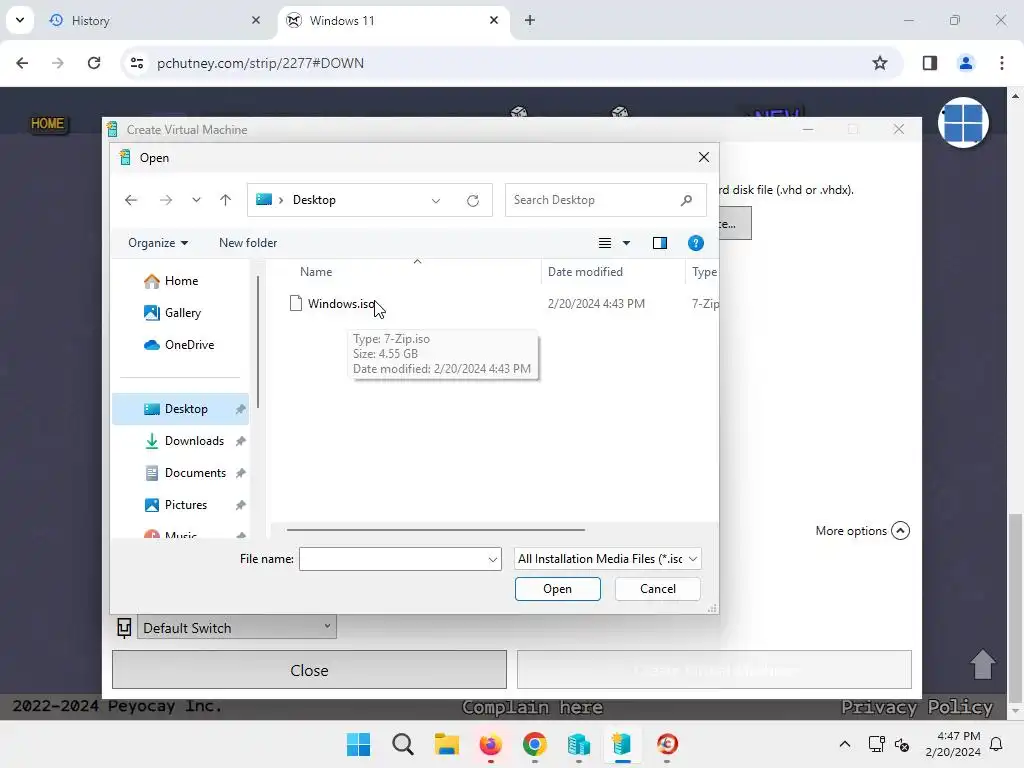Select Home in the navigation pane
Viewport: 1024px width, 768px height.
(181, 281)
